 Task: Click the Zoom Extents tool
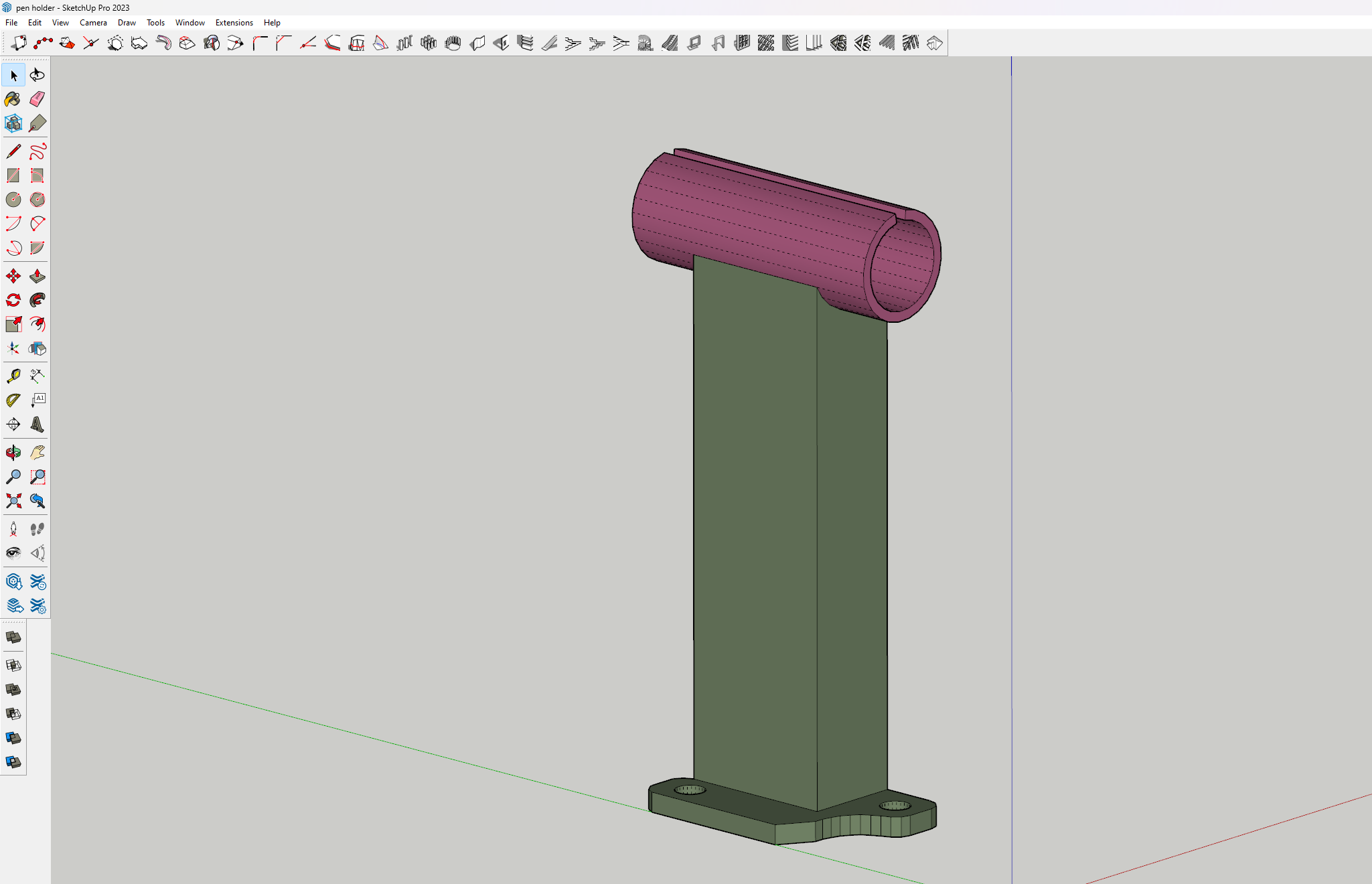point(13,501)
